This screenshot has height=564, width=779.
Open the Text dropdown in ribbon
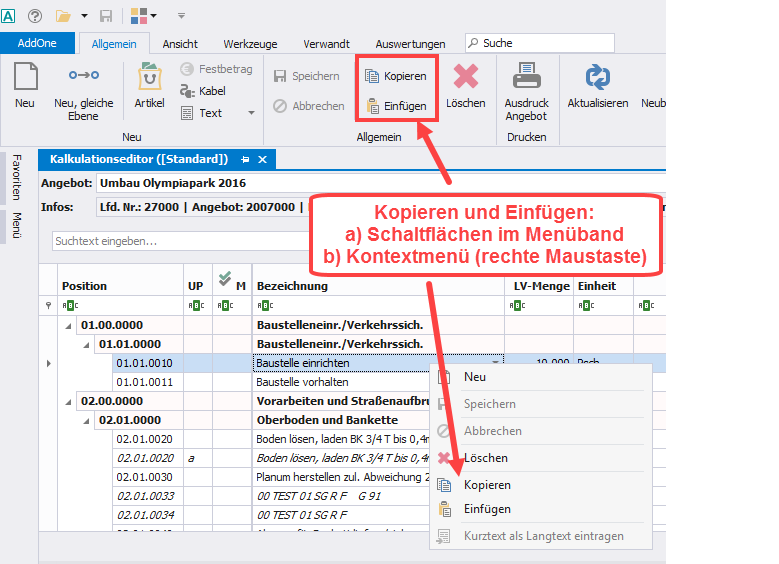(x=251, y=114)
